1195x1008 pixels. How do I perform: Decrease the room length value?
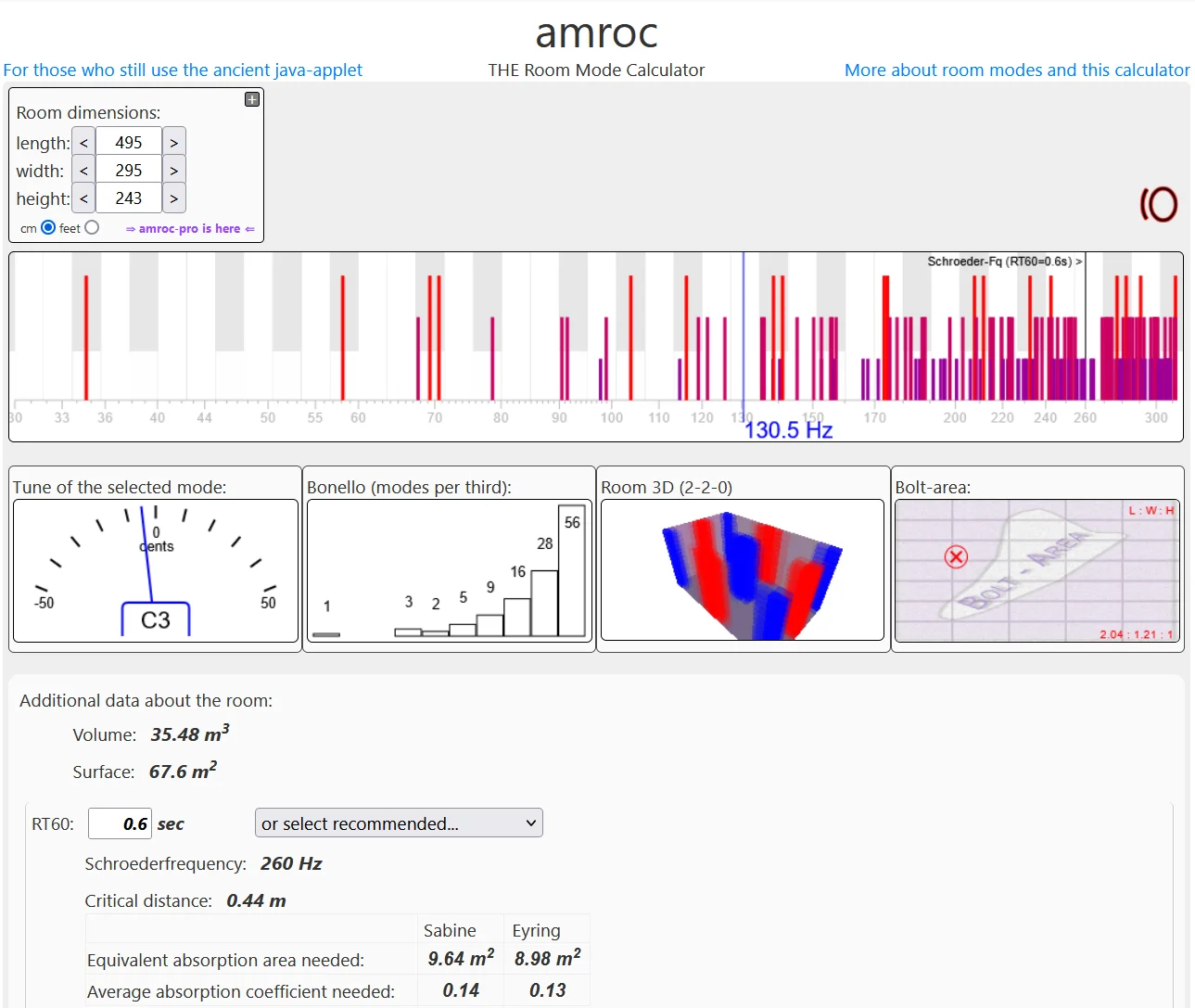click(83, 142)
